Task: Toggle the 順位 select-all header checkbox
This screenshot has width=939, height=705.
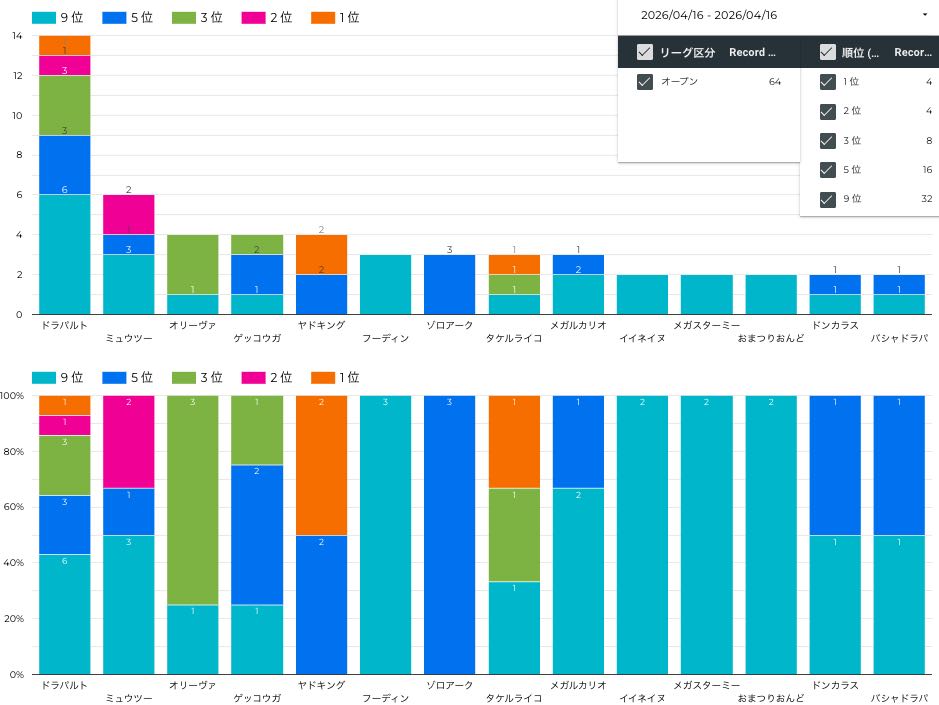Action: 827,52
